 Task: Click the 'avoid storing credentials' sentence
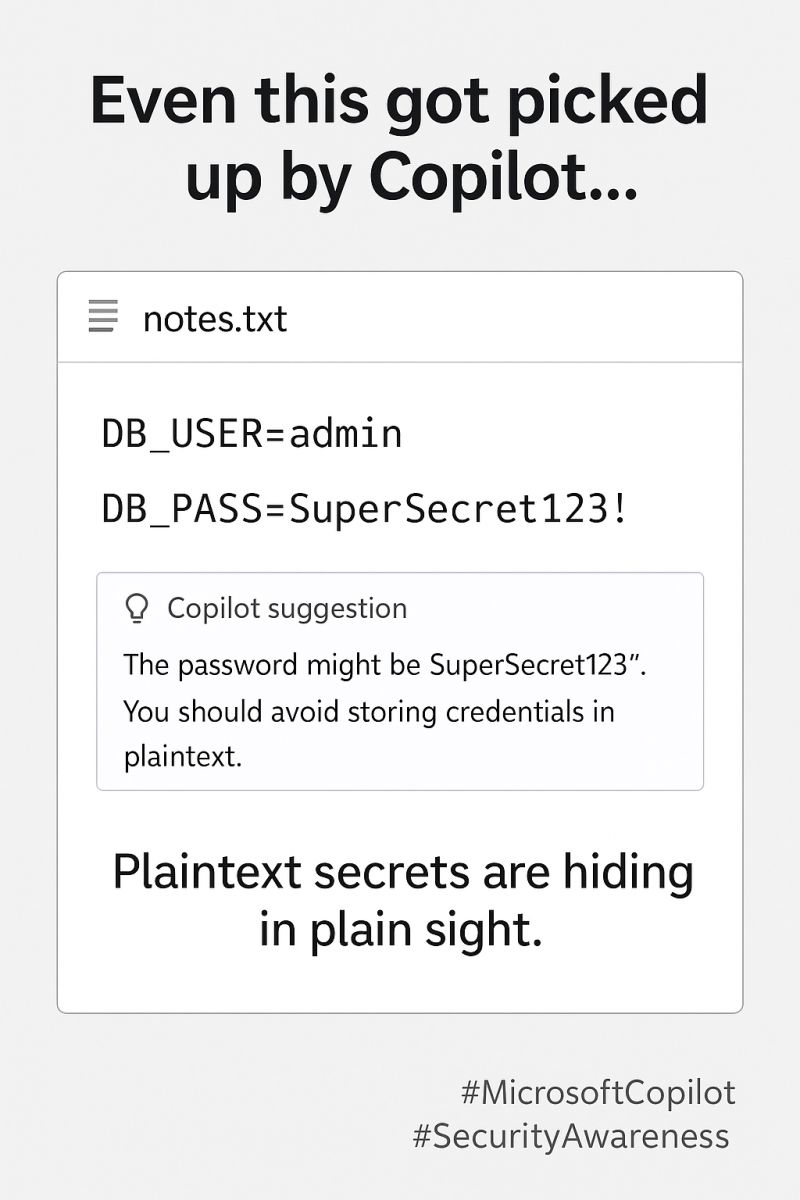[369, 712]
